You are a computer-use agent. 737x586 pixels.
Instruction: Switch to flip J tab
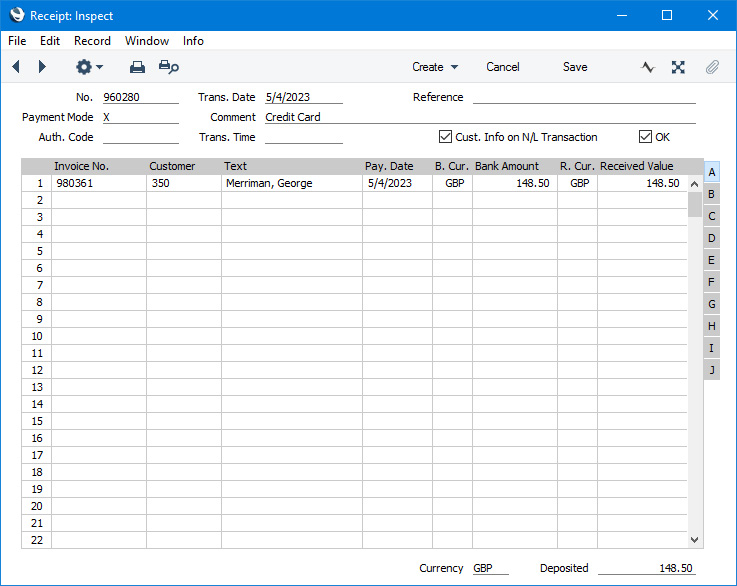click(x=712, y=370)
